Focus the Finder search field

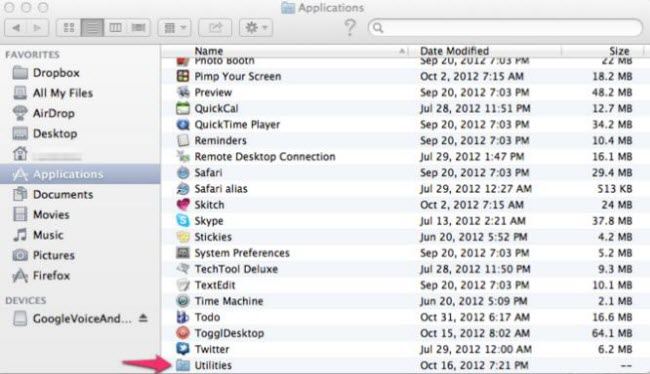(505, 28)
